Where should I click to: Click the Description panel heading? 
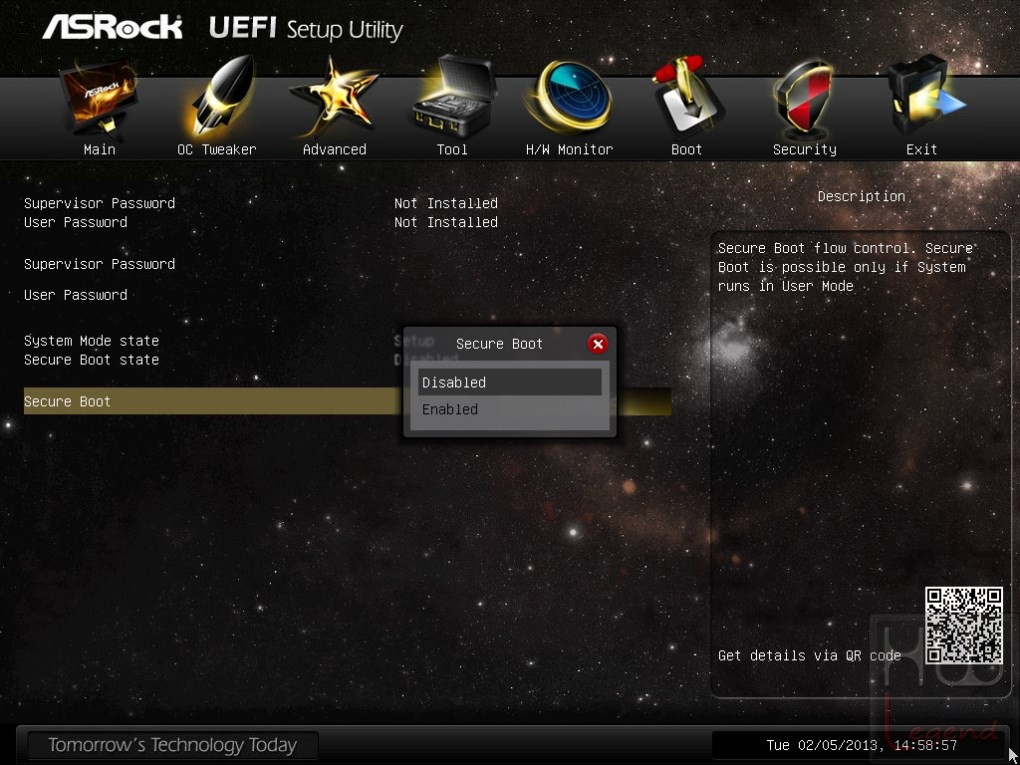pos(861,196)
